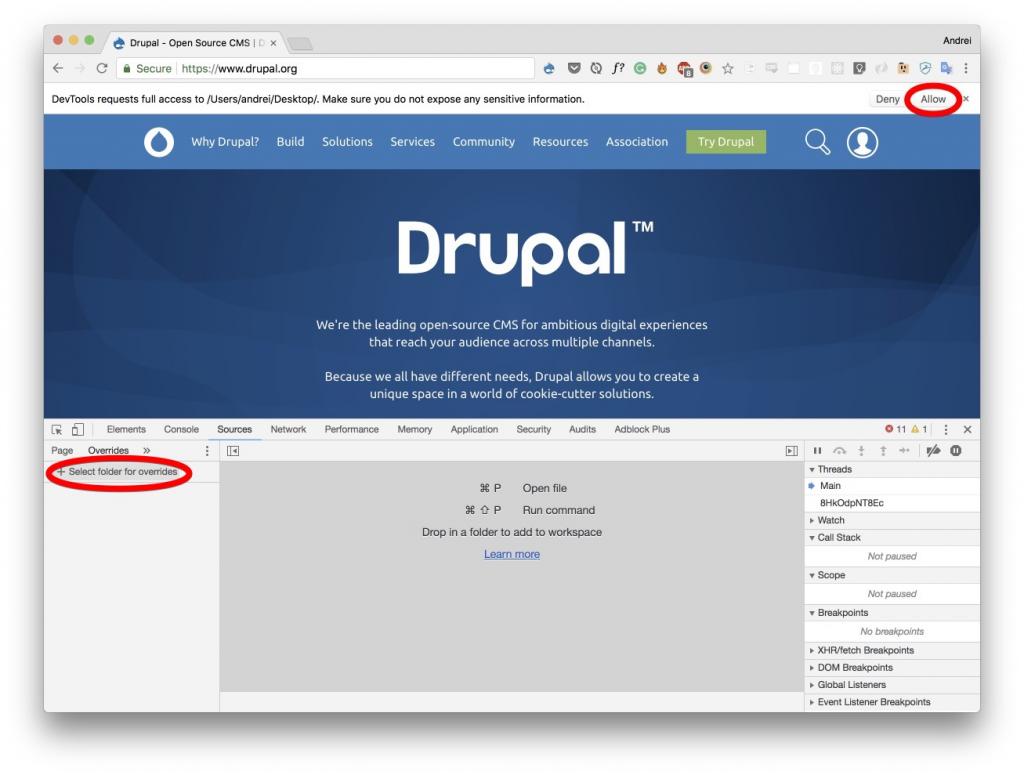Open the Performance tab

(351, 429)
